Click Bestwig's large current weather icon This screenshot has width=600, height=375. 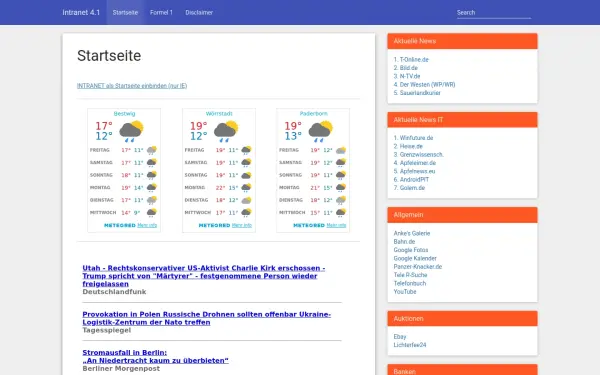point(131,131)
